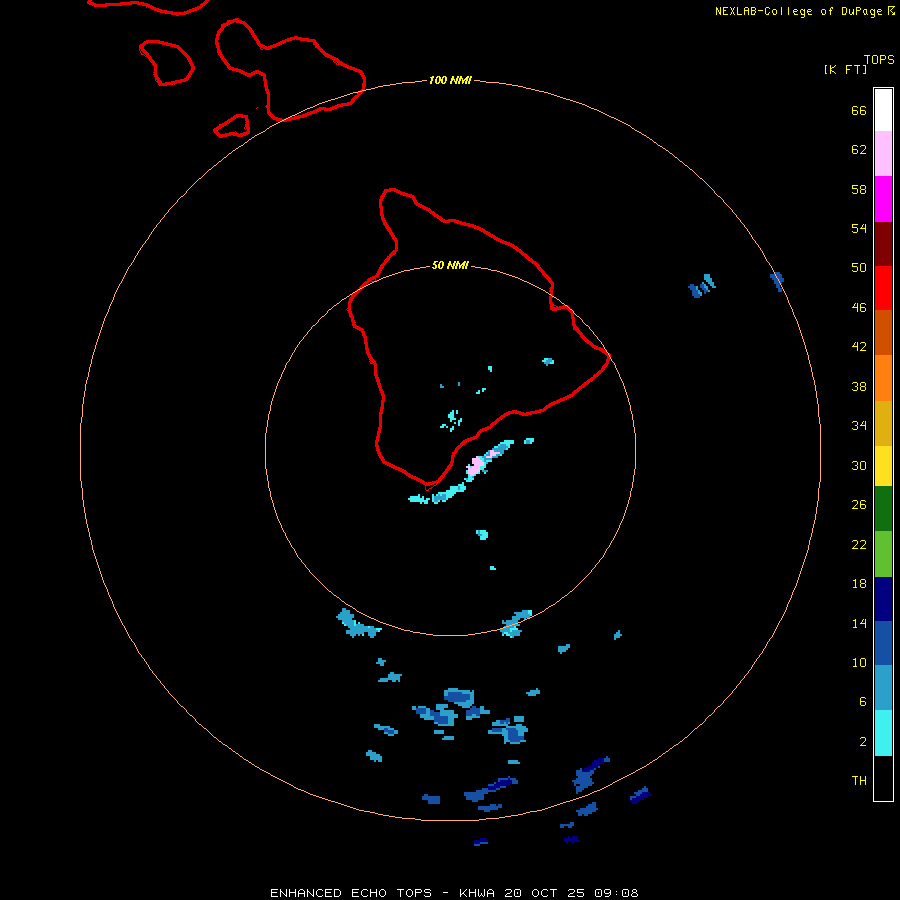Click the legend value 38
Screen dimensions: 900x900
pos(859,386)
